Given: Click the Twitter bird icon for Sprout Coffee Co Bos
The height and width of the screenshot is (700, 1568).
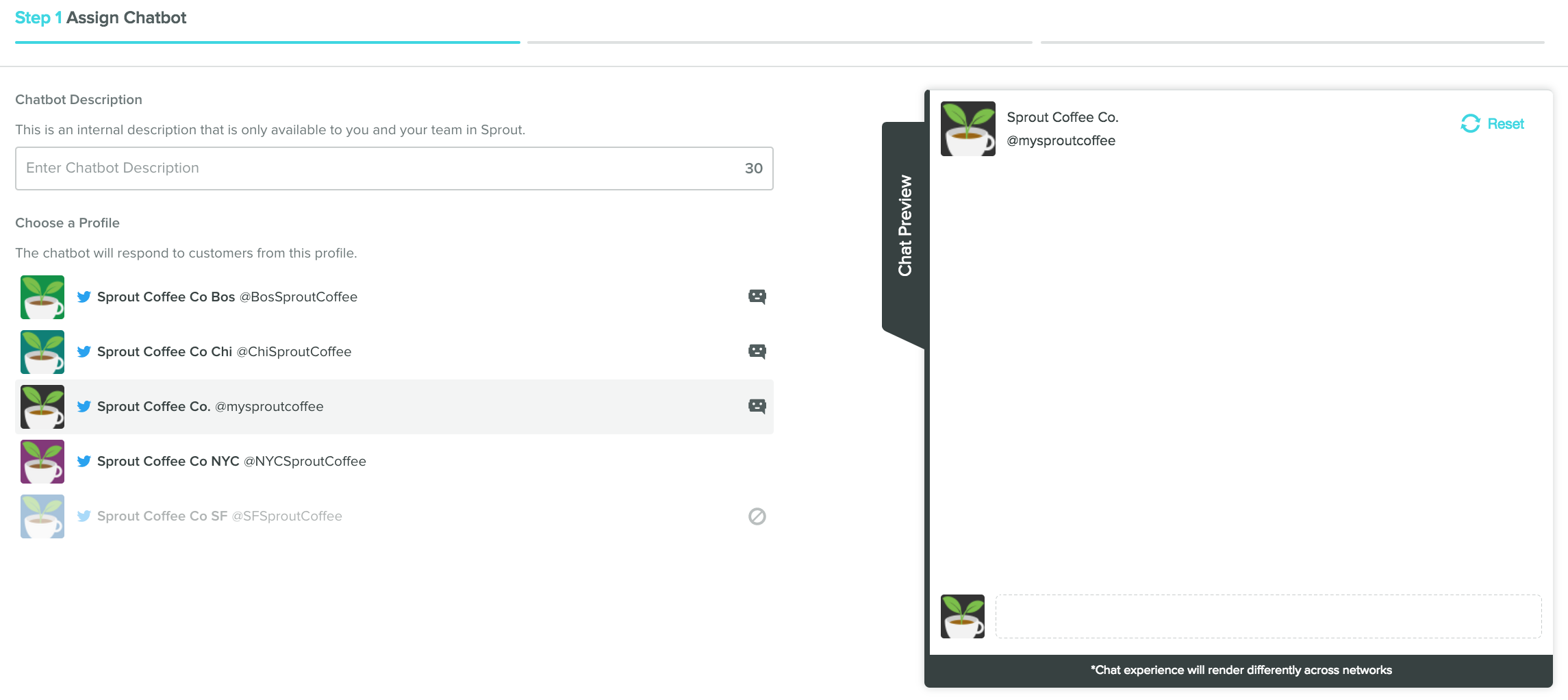Looking at the screenshot, I should click(84, 297).
